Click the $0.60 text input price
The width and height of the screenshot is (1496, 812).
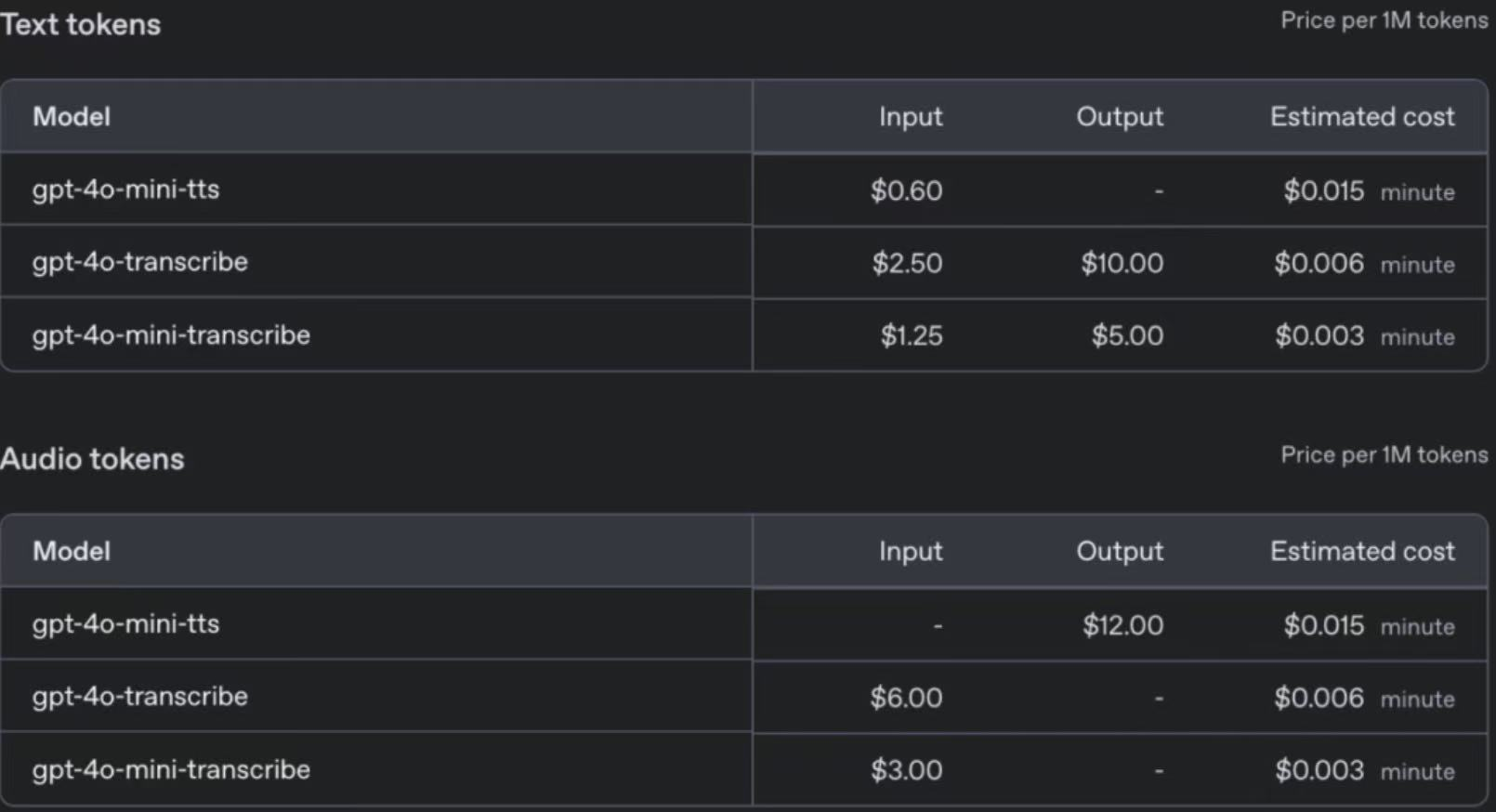coord(906,190)
